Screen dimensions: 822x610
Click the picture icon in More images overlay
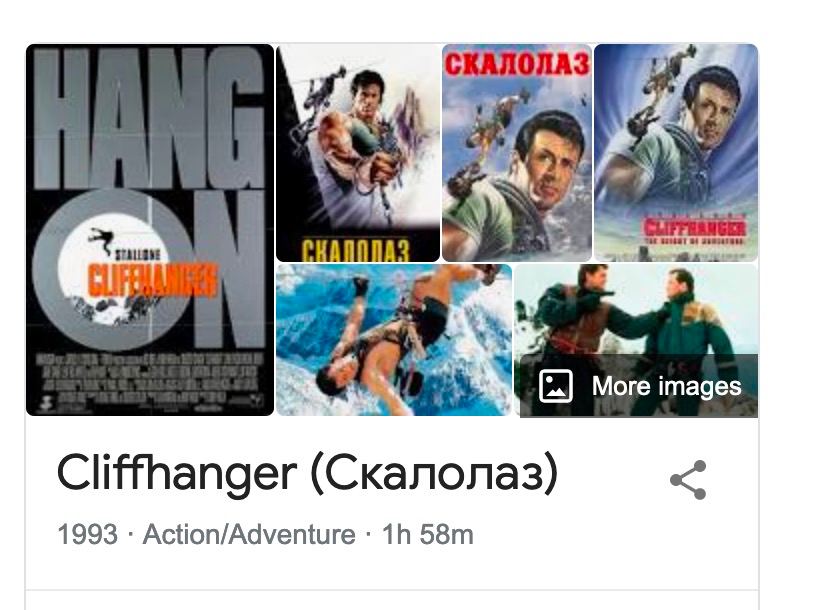(x=555, y=386)
